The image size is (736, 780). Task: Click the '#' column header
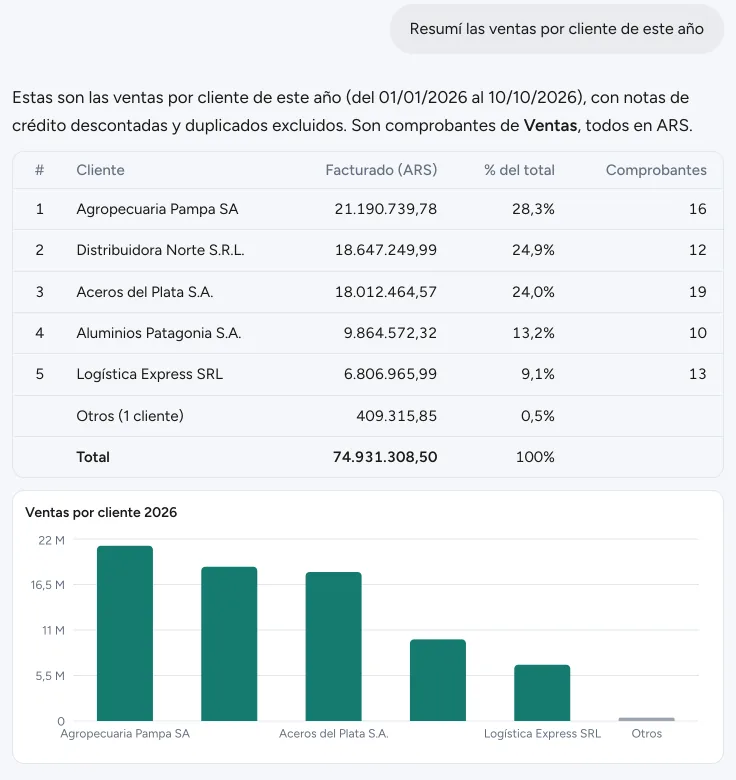pyautogui.click(x=40, y=170)
